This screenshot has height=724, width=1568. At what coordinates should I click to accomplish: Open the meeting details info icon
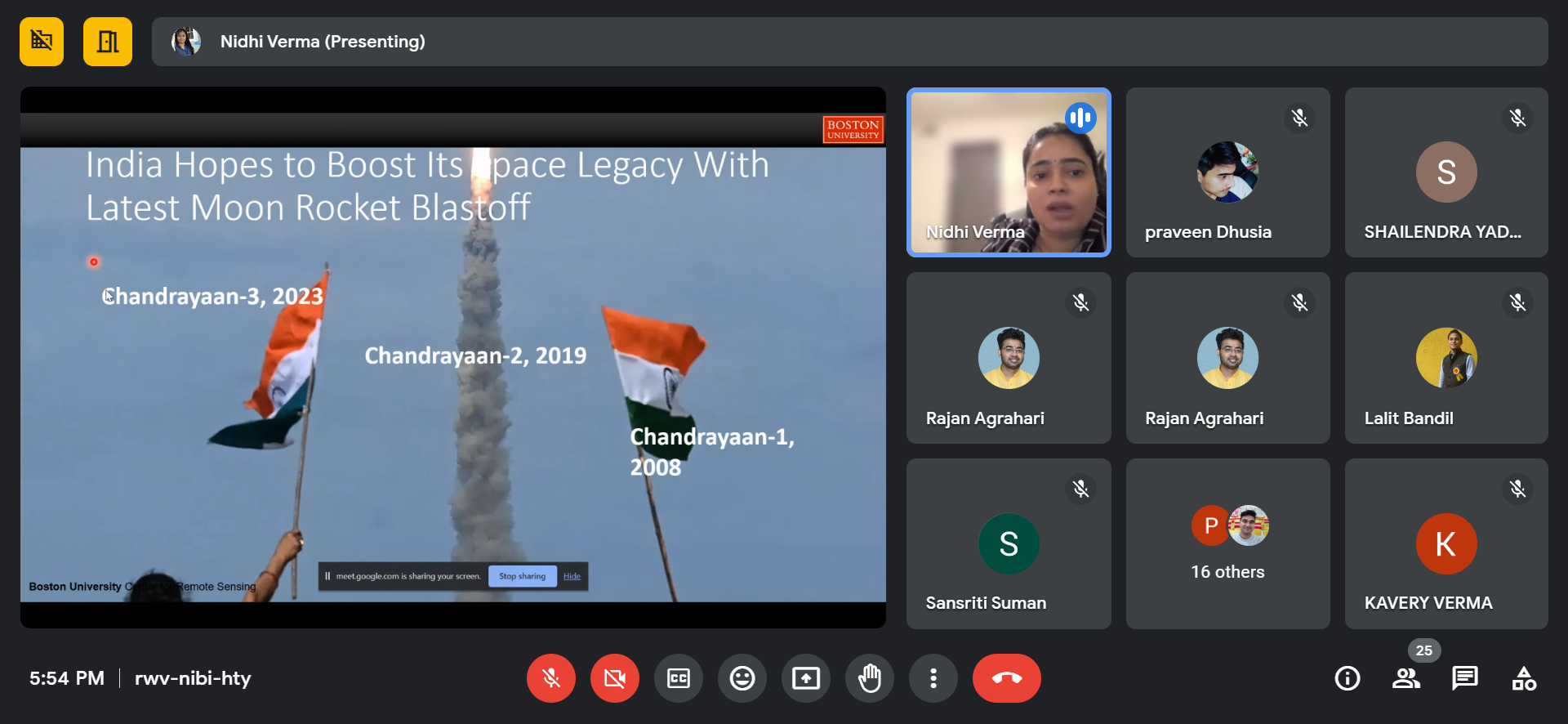[1347, 678]
